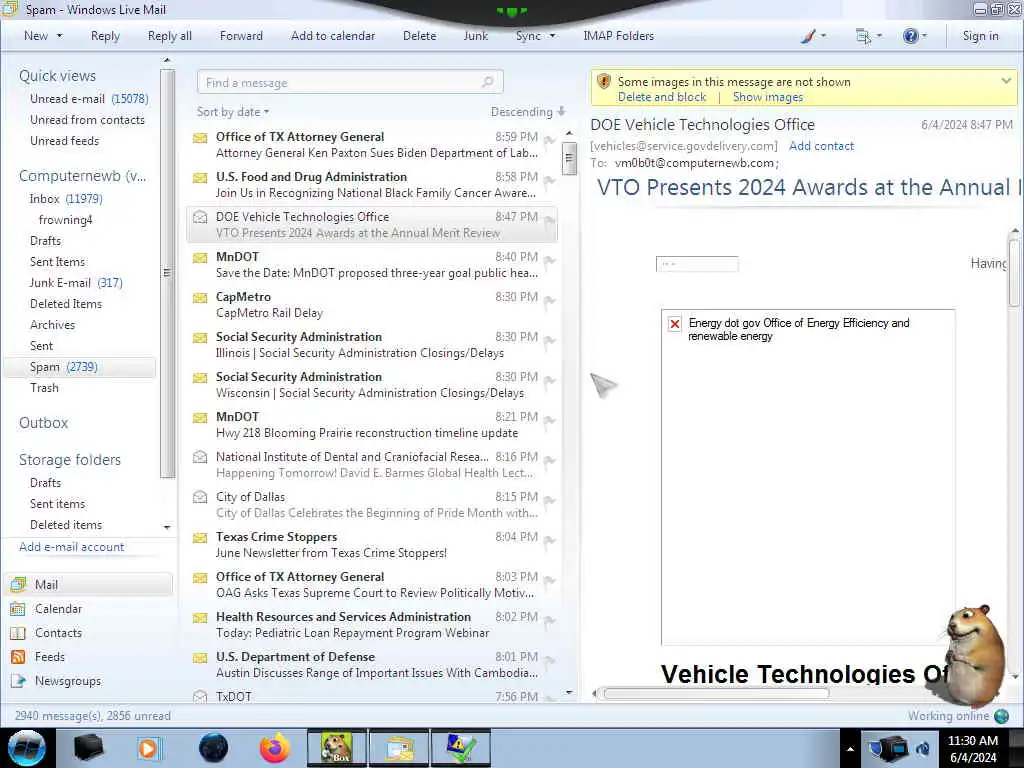1024x768 pixels.
Task: Click envelope icon of U.S. Food and Drug Administration
Action: (x=200, y=178)
